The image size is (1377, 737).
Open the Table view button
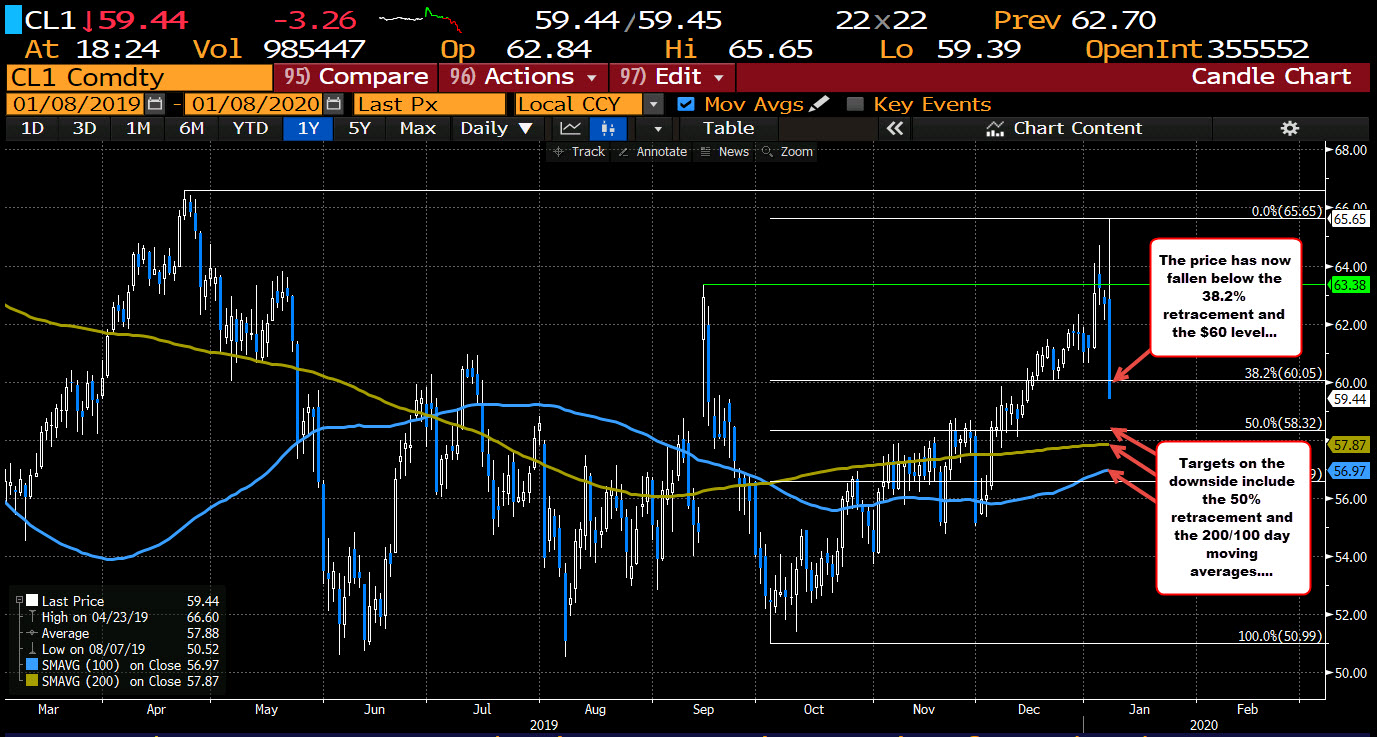tap(729, 128)
